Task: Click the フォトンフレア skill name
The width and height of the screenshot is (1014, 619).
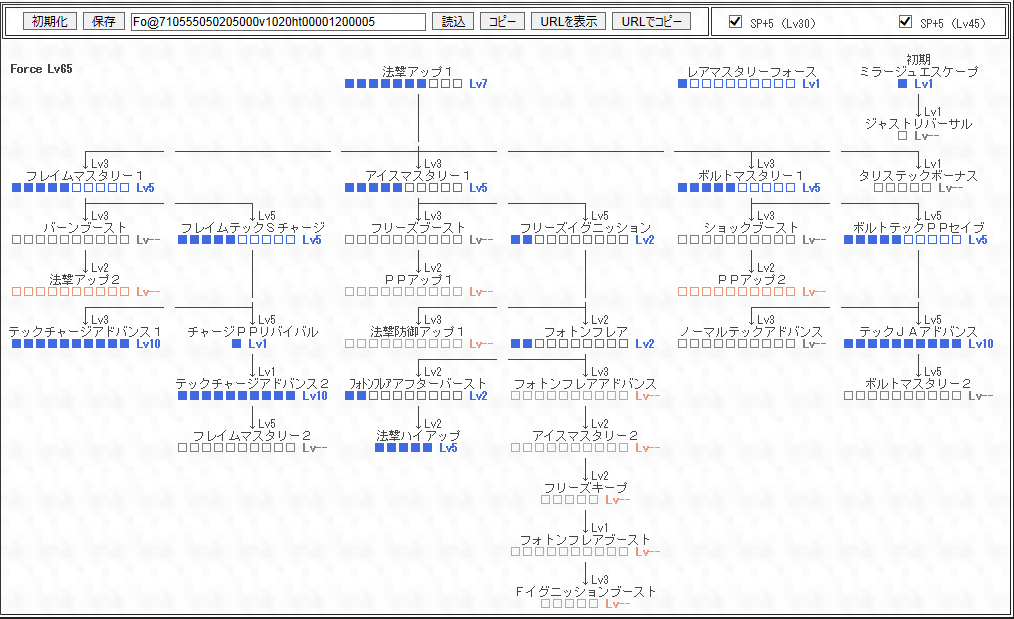Action: click(x=585, y=331)
